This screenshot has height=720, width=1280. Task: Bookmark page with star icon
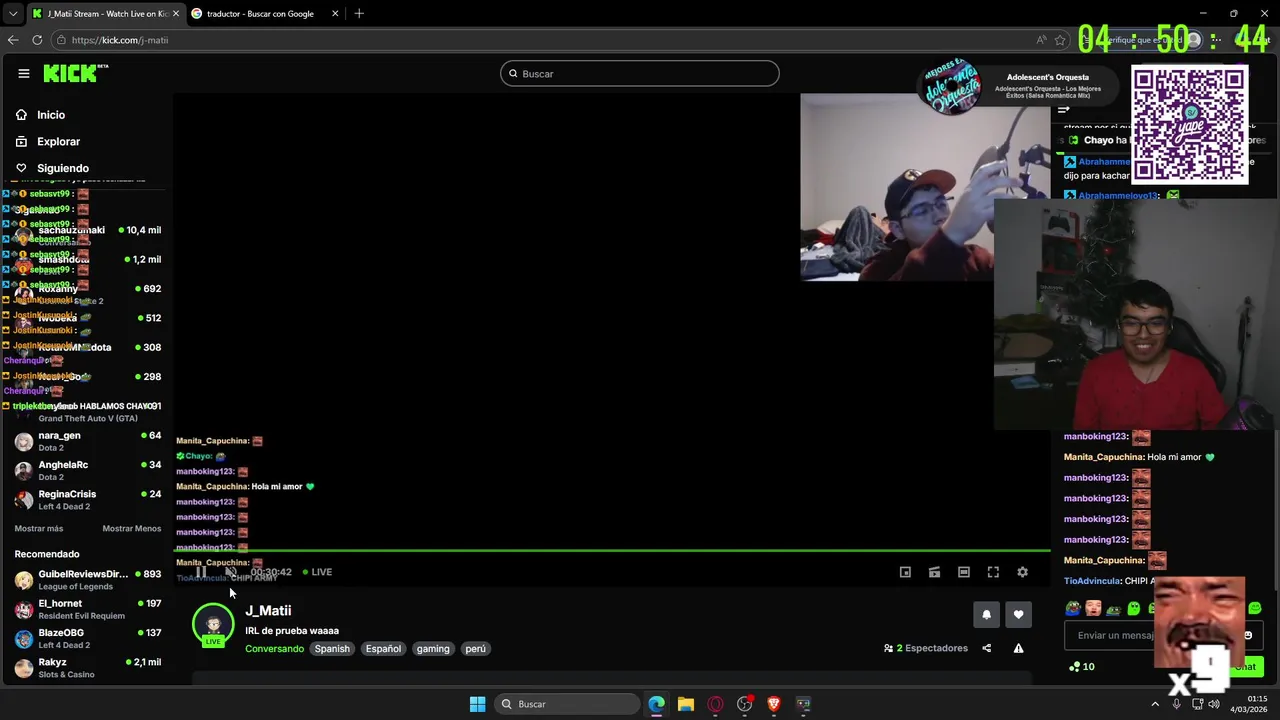[x=1060, y=40]
